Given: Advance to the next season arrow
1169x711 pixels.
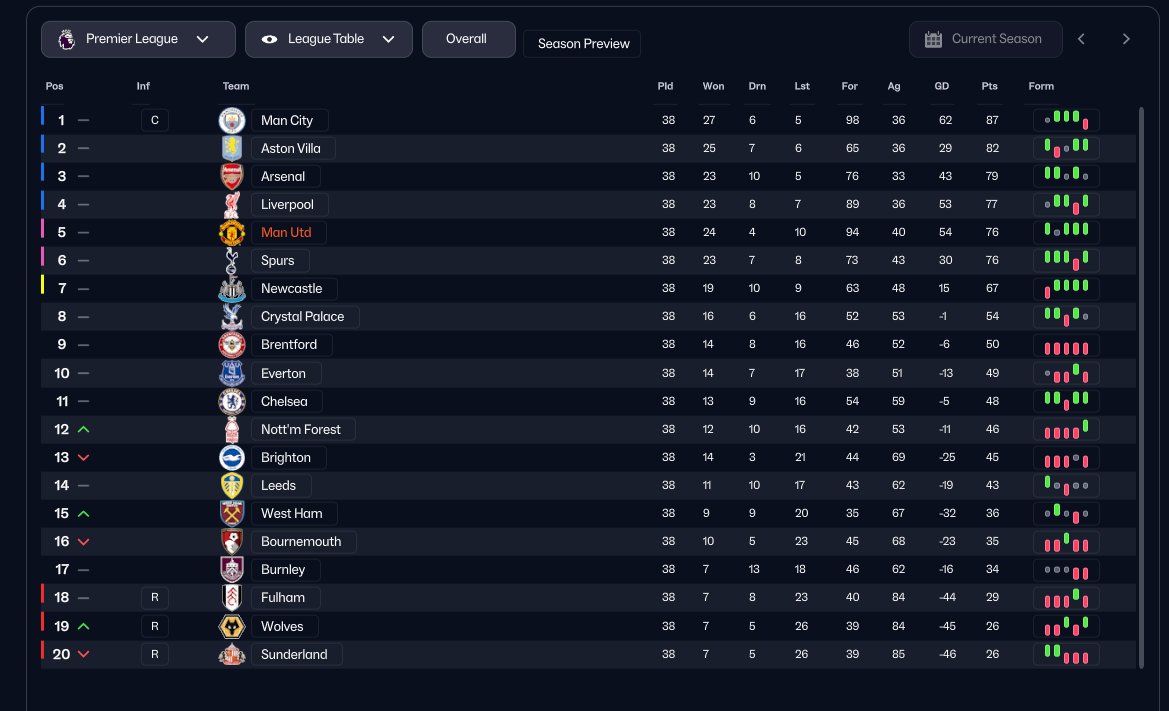Looking at the screenshot, I should click(x=1126, y=39).
